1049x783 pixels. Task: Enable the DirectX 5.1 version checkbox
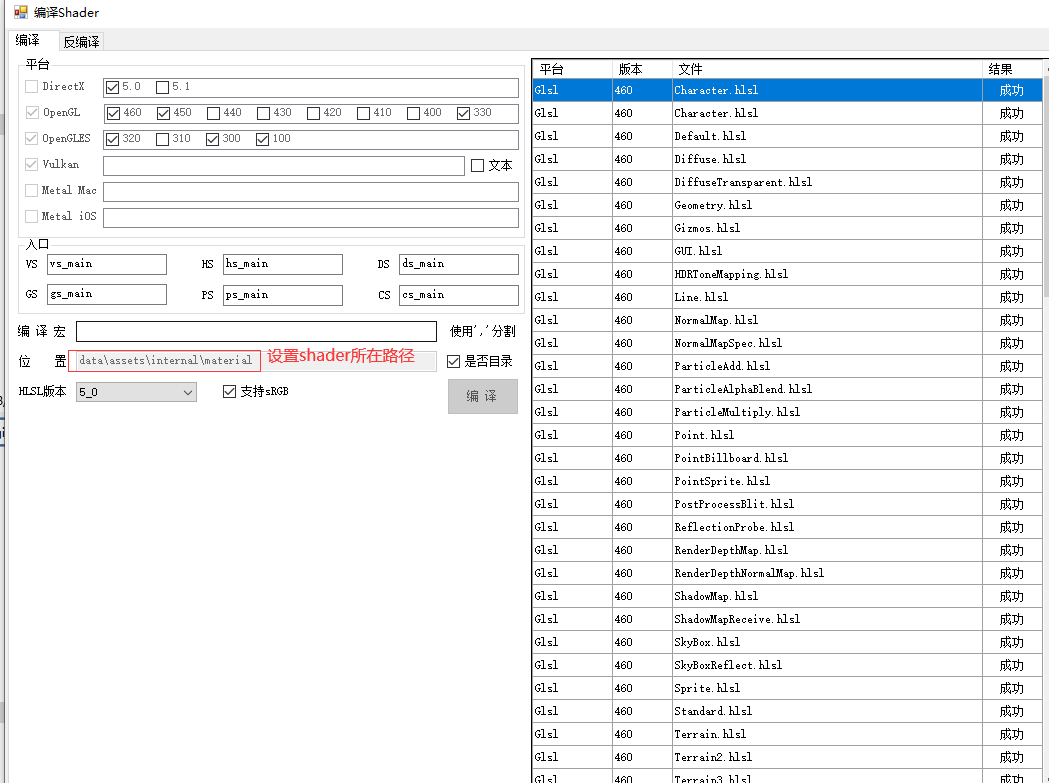[163, 87]
